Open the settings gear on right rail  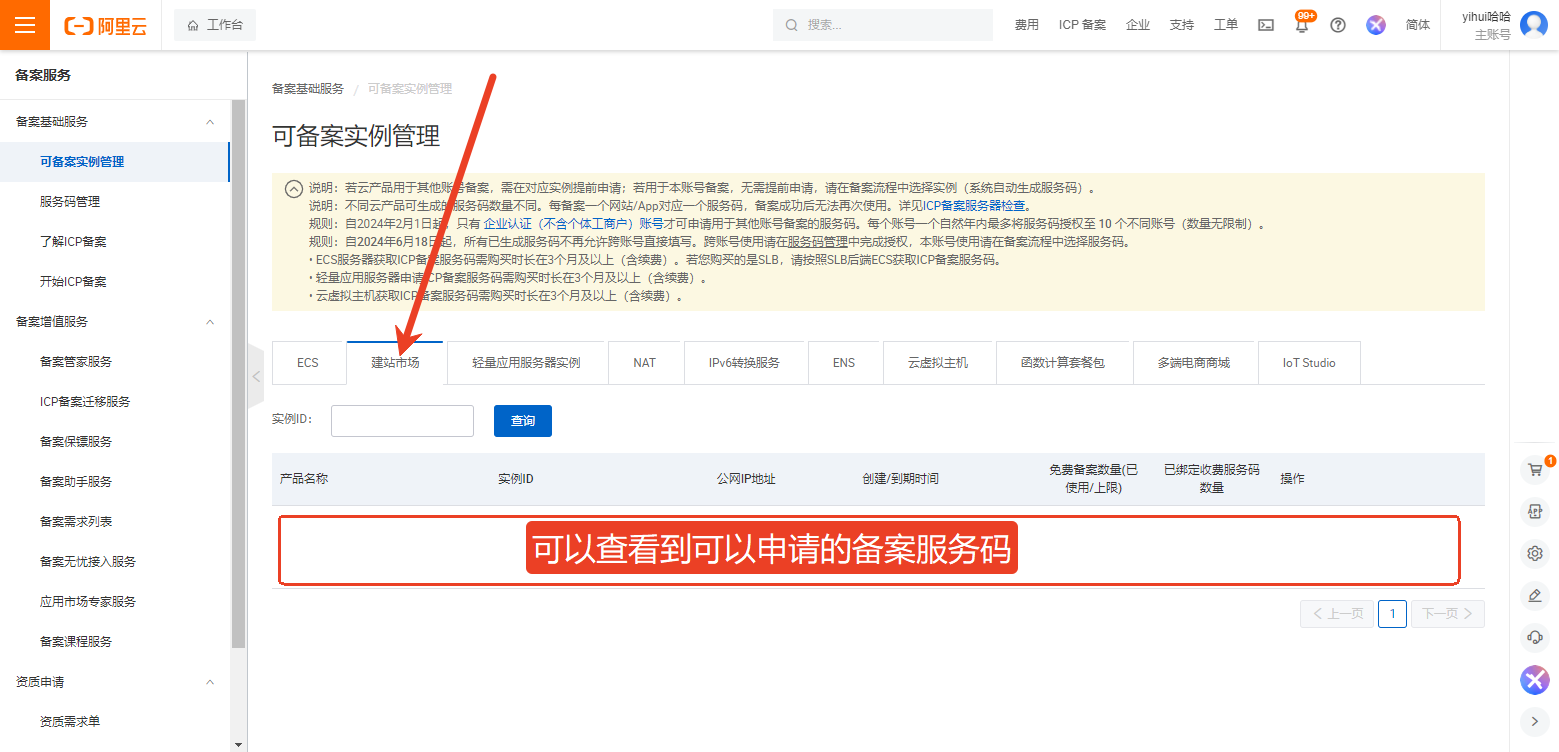click(x=1534, y=554)
